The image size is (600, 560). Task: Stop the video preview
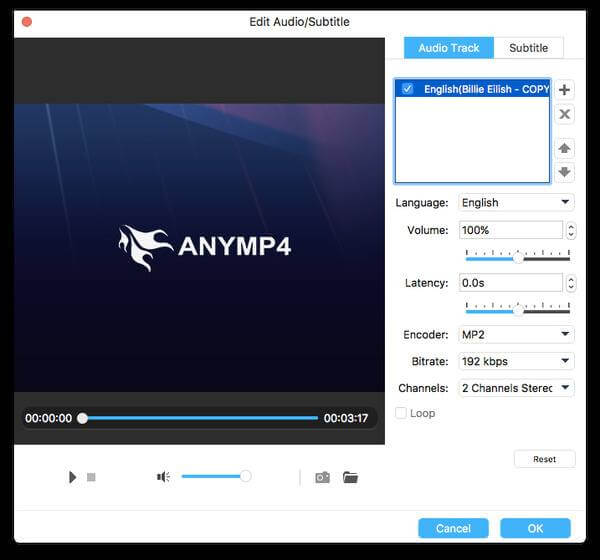(x=91, y=477)
